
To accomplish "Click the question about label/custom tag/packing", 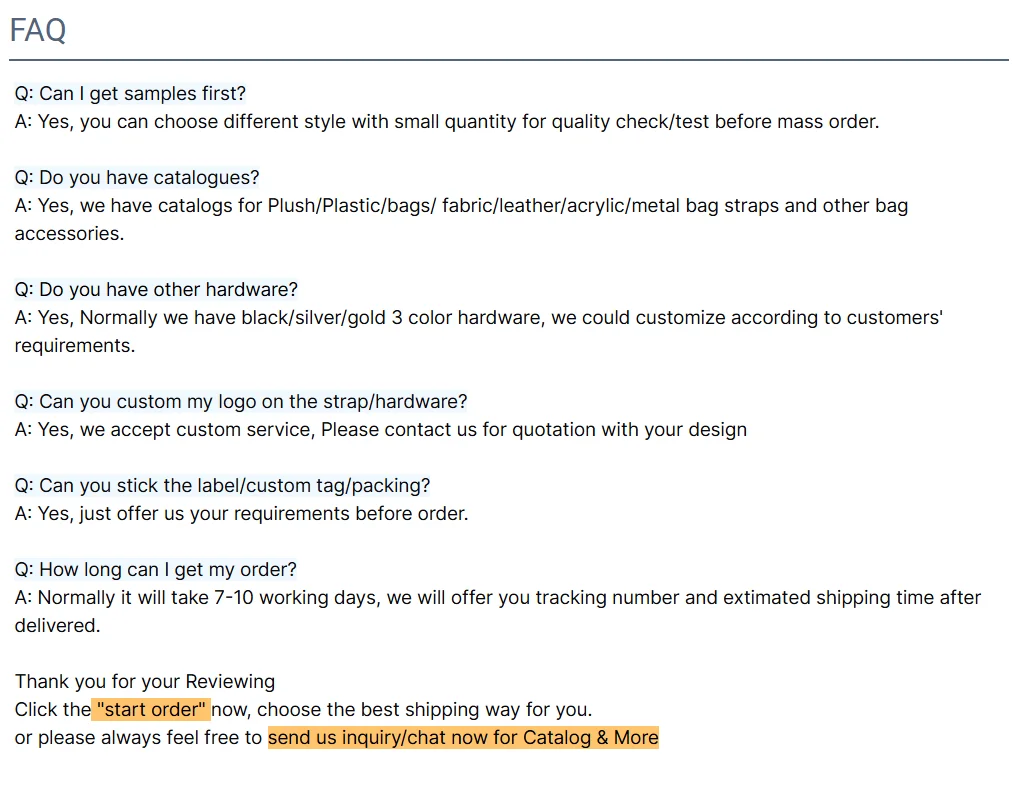I will [x=222, y=485].
